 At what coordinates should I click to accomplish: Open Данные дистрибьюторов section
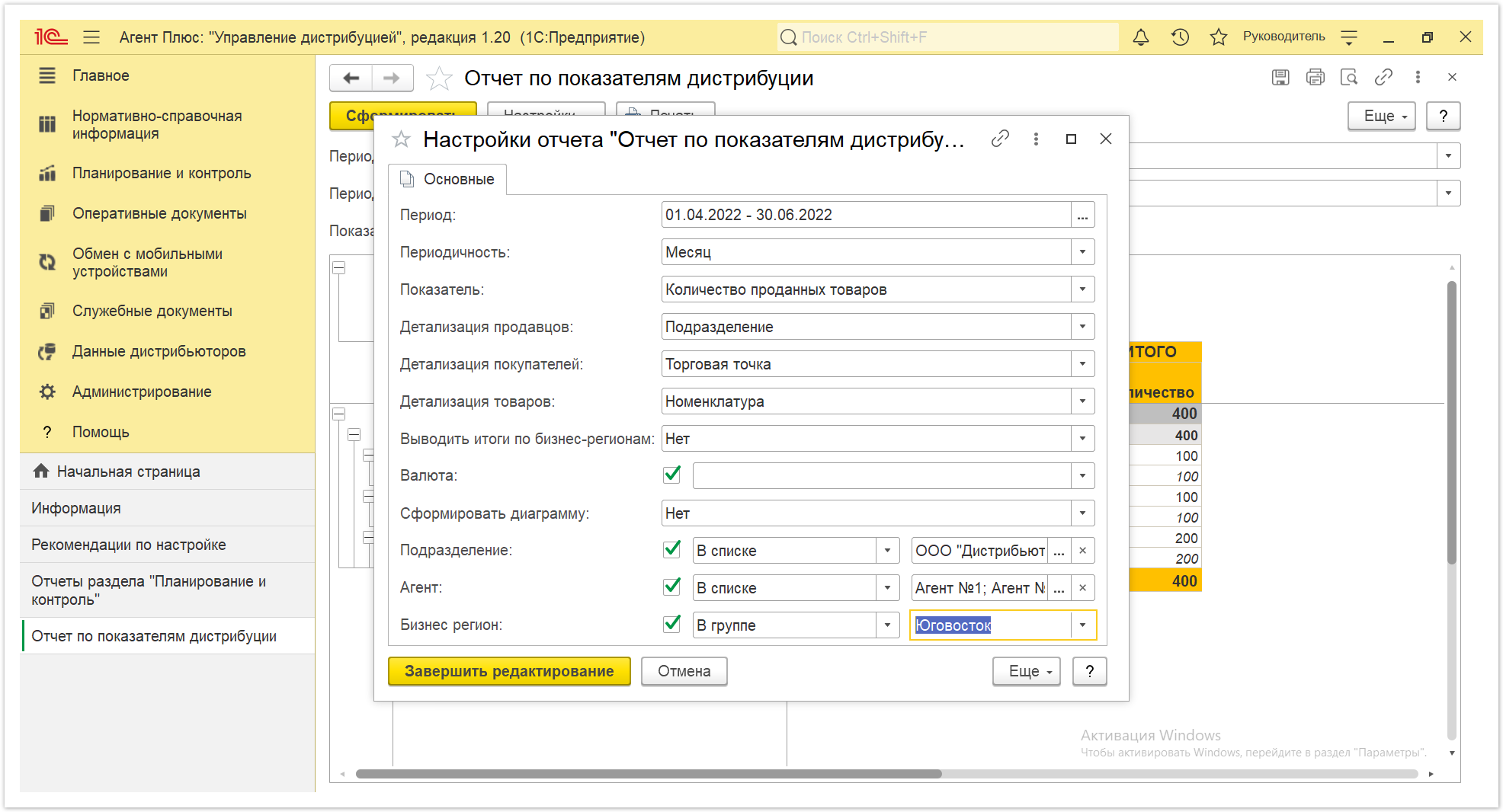click(159, 351)
